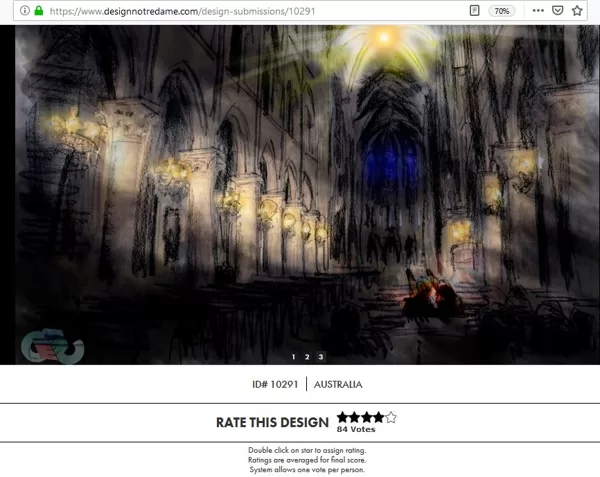Open the page actions three-dot menu
Viewport: 600px width, 477px height.
(x=538, y=11)
